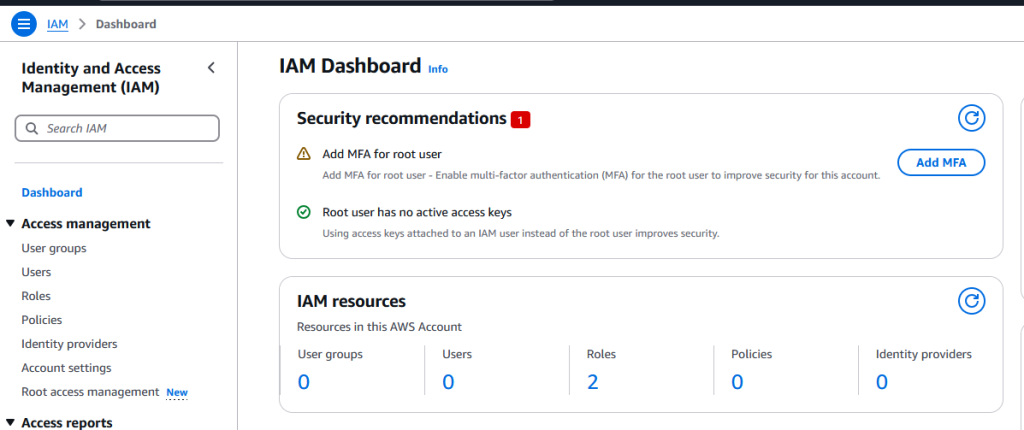The image size is (1024, 430).
Task: Click Root user has no active access keys
Action: (x=417, y=212)
